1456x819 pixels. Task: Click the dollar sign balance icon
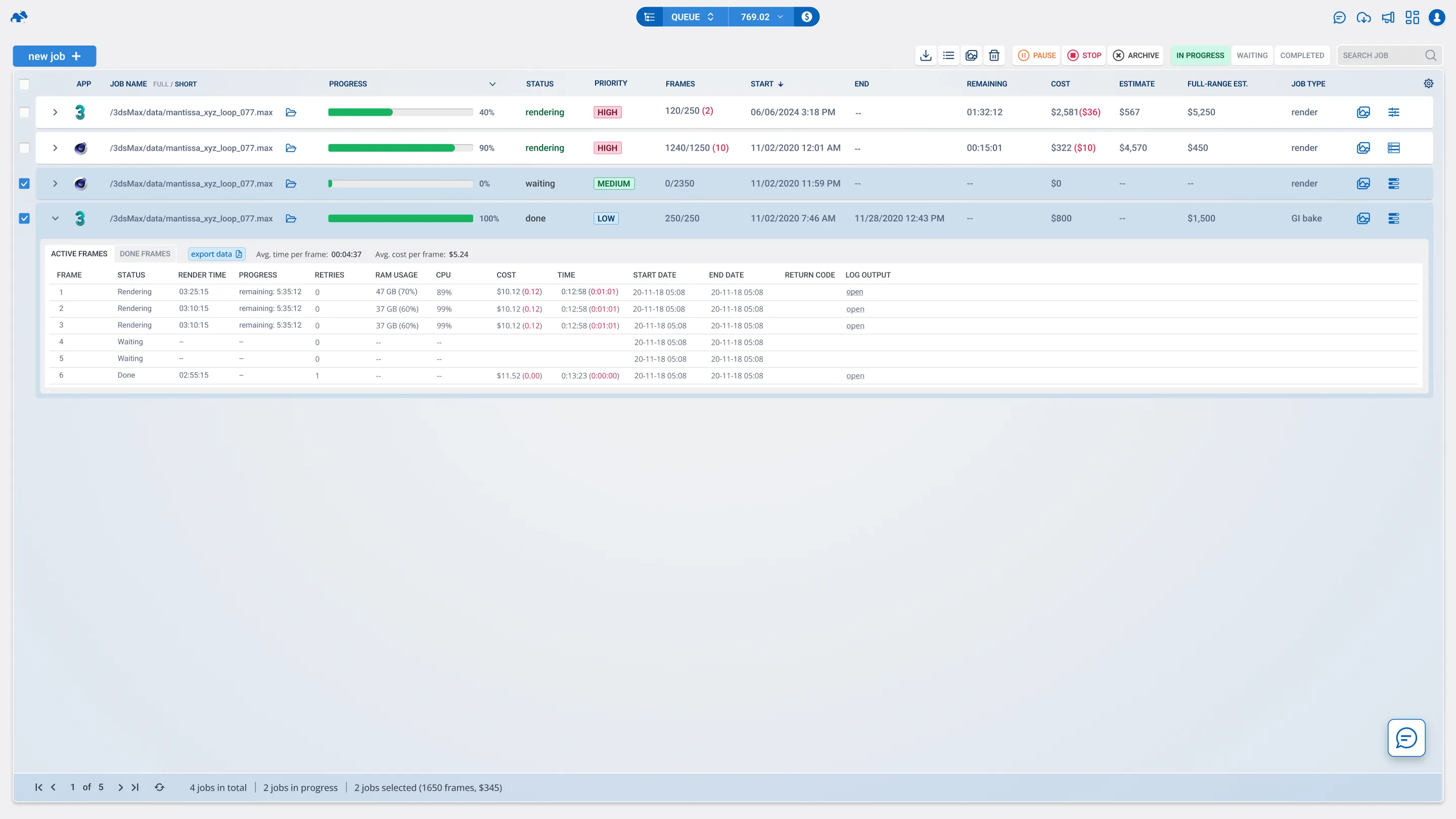point(806,17)
